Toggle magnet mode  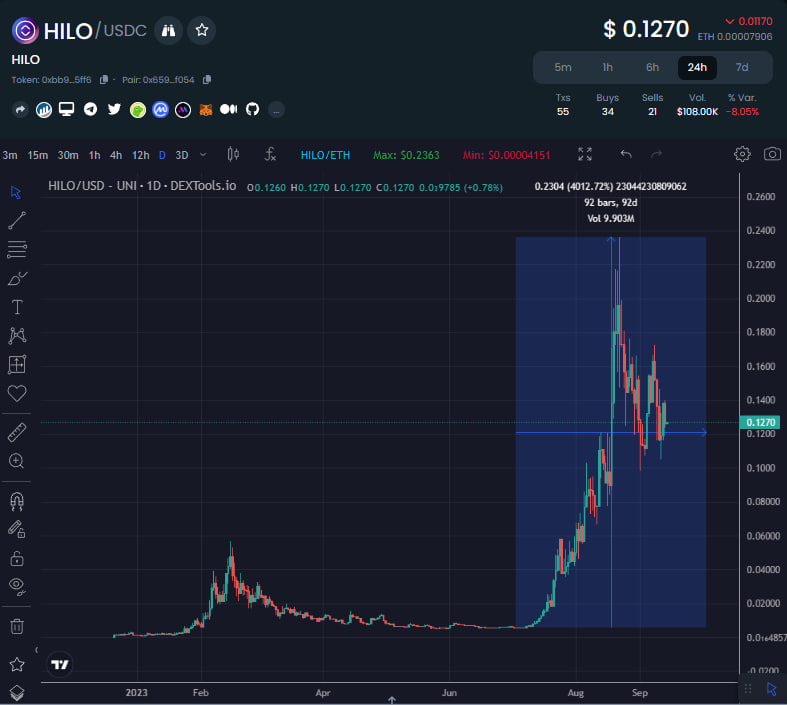[17, 501]
